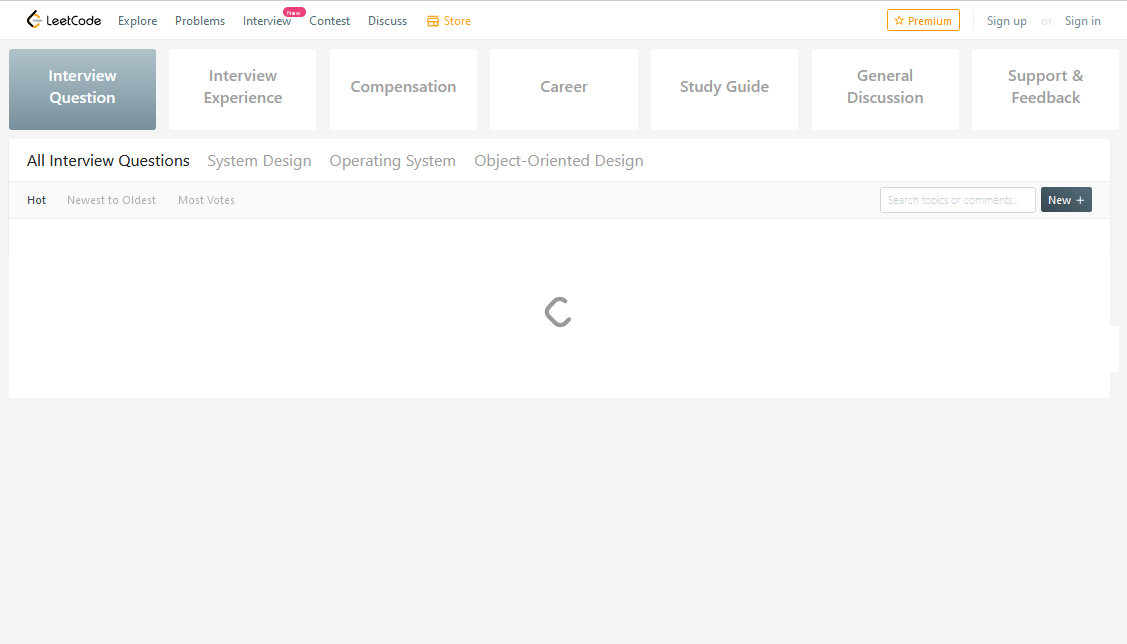The width and height of the screenshot is (1127, 644).
Task: Open the Store link
Action: 449,21
